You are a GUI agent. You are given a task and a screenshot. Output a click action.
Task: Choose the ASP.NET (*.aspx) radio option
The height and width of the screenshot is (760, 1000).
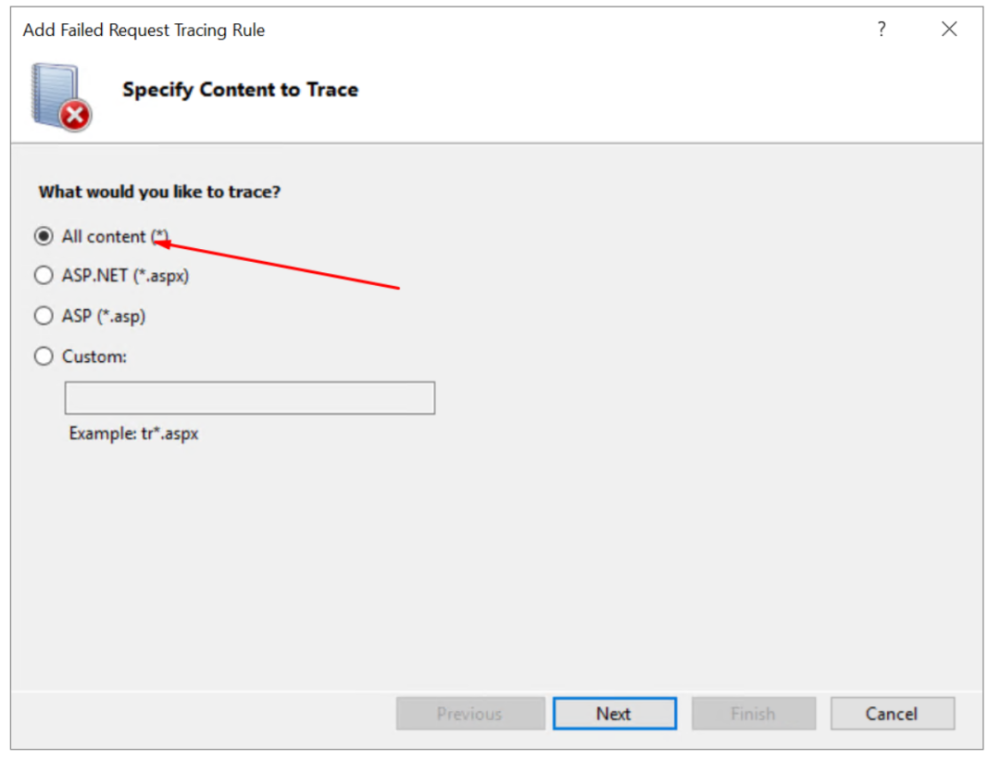[x=43, y=276]
